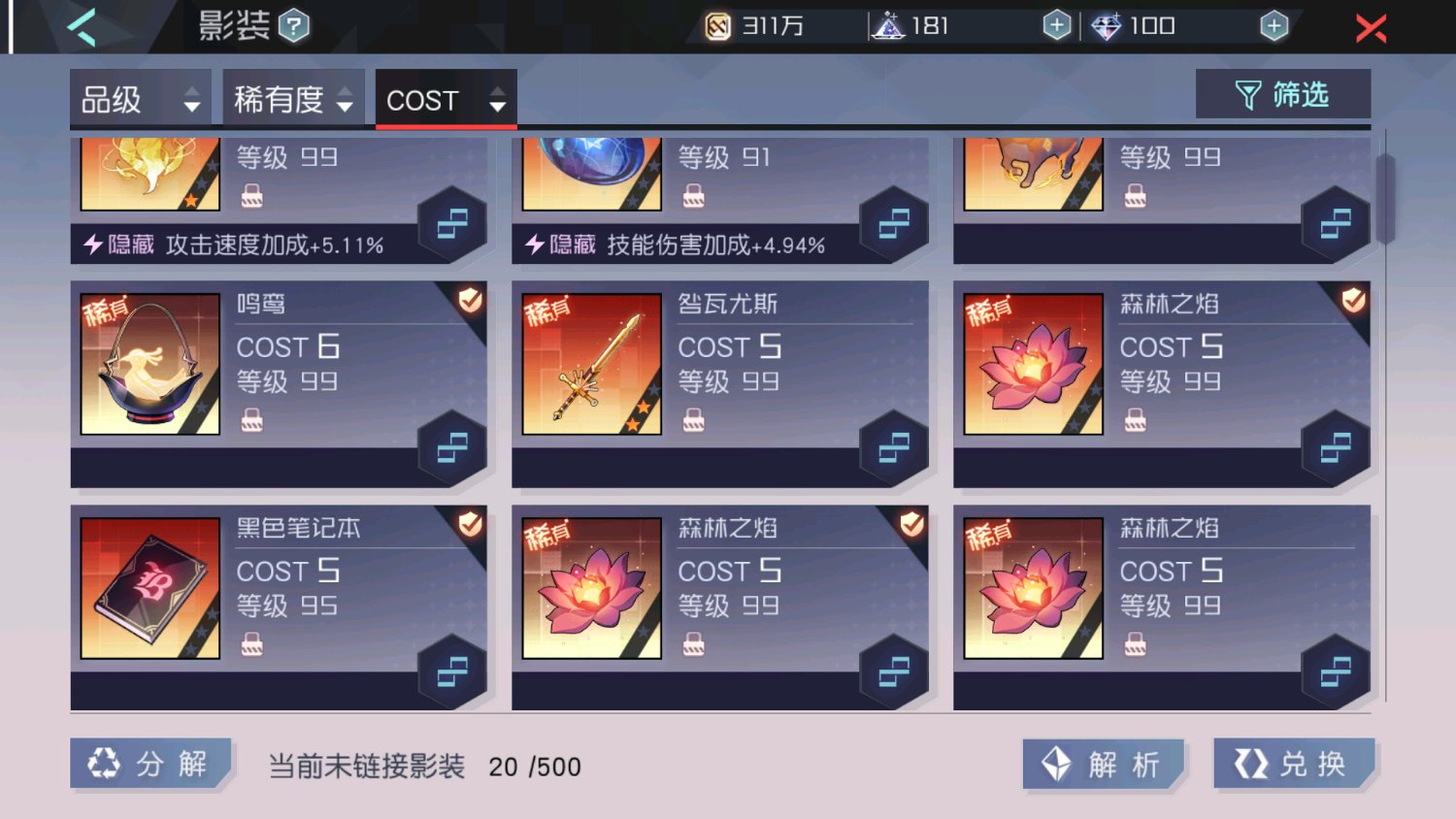Open the 兑换 exchange button
Image resolution: width=1456 pixels, height=819 pixels.
pos(1295,764)
